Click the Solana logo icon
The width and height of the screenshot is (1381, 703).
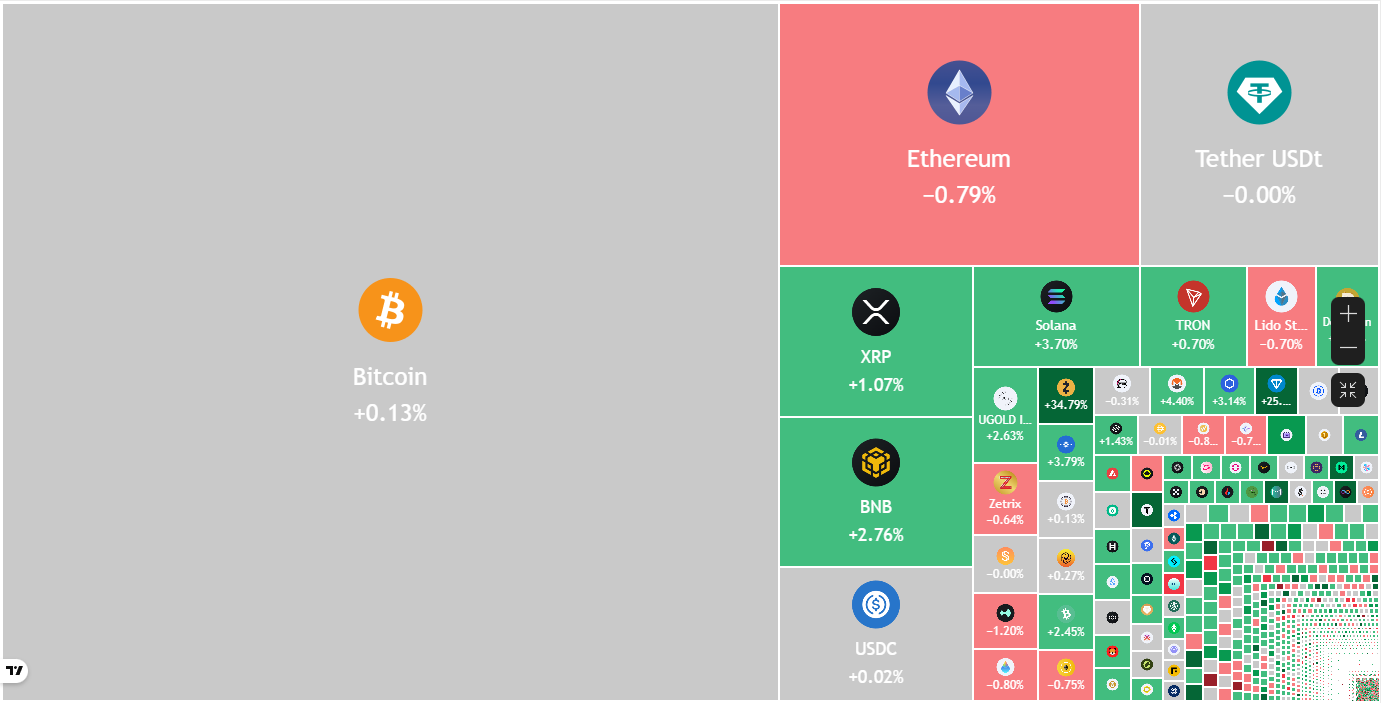click(x=1056, y=296)
